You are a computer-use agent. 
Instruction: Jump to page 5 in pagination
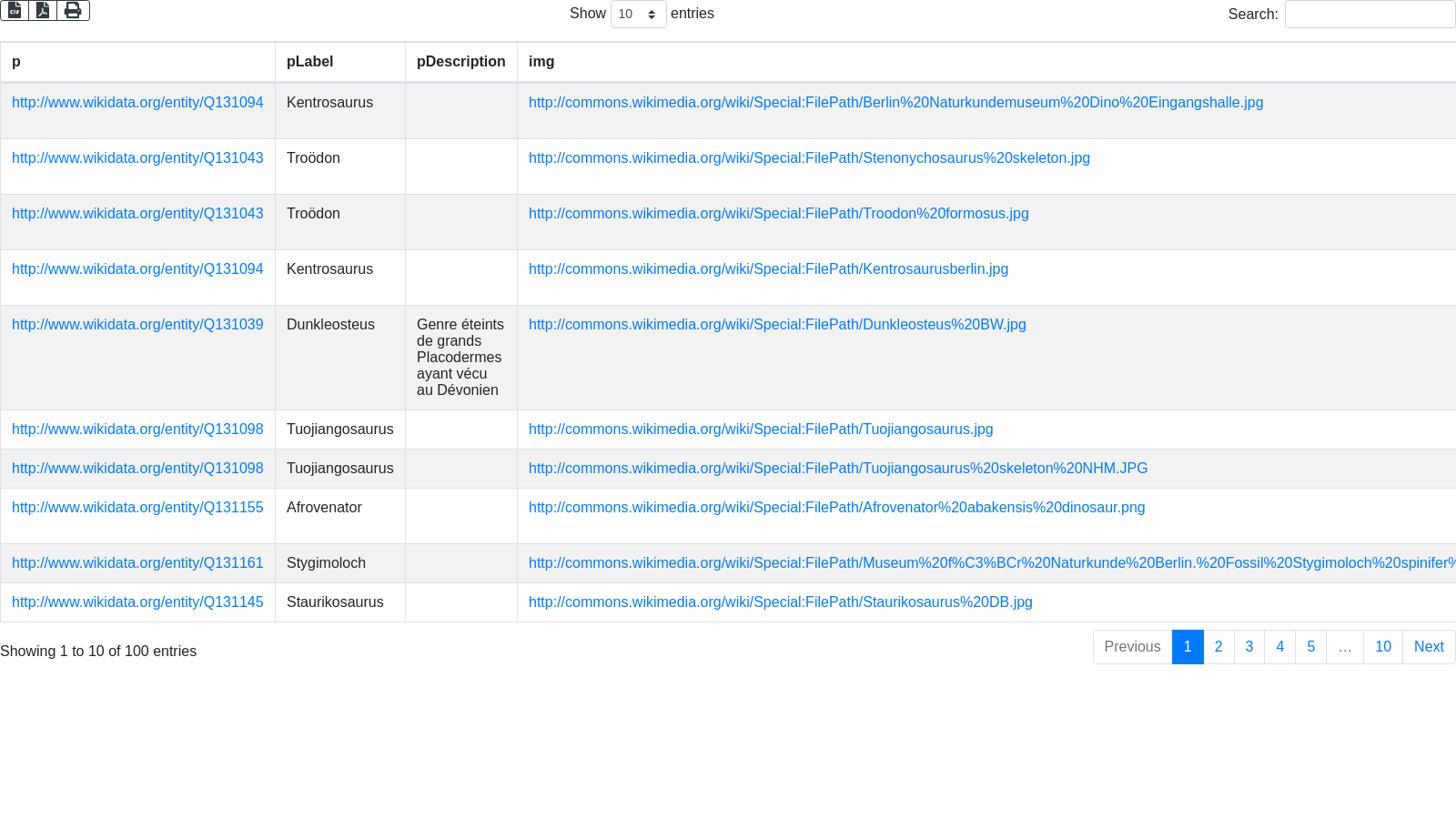click(1311, 647)
